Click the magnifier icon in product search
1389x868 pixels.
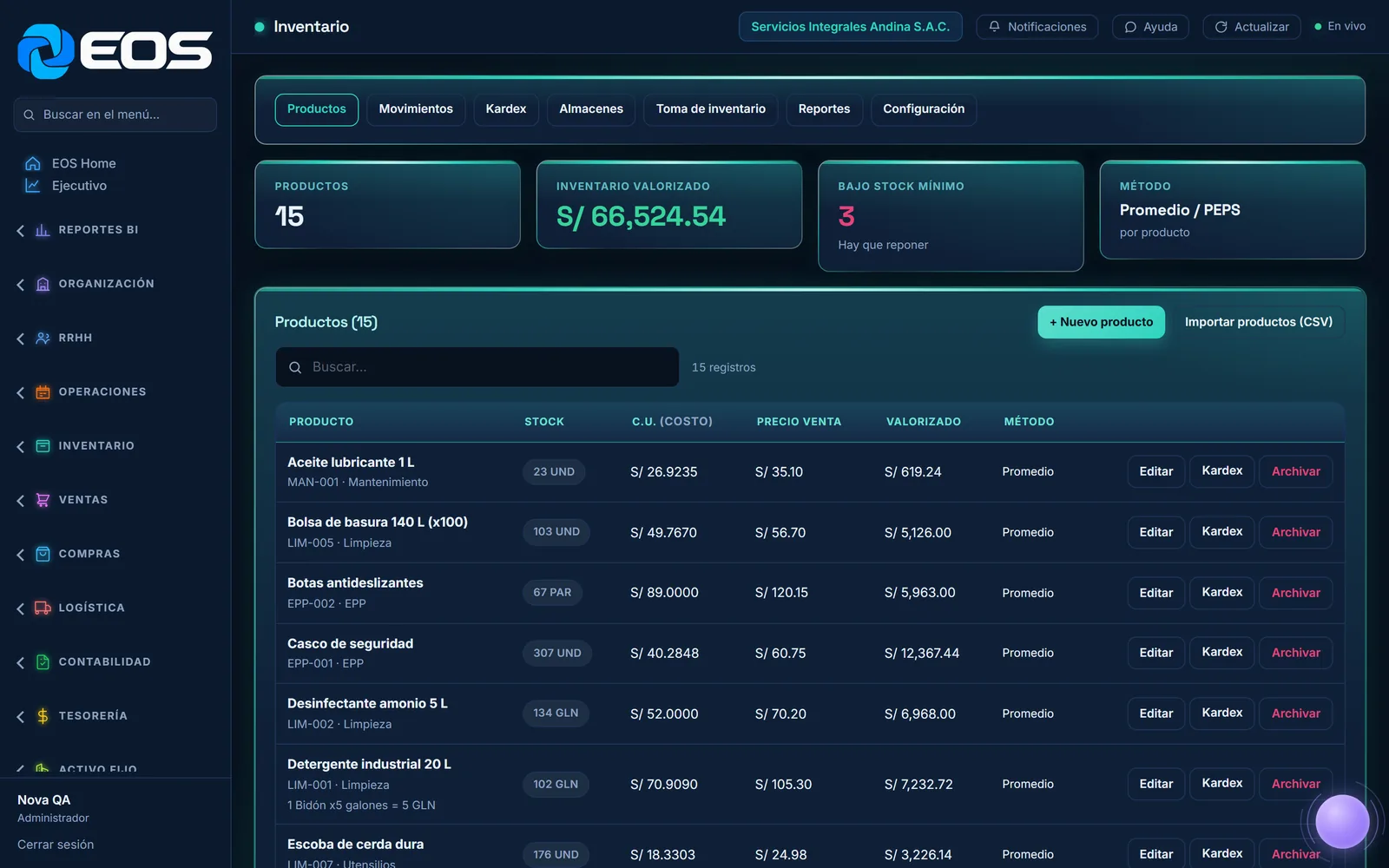pyautogui.click(x=295, y=367)
